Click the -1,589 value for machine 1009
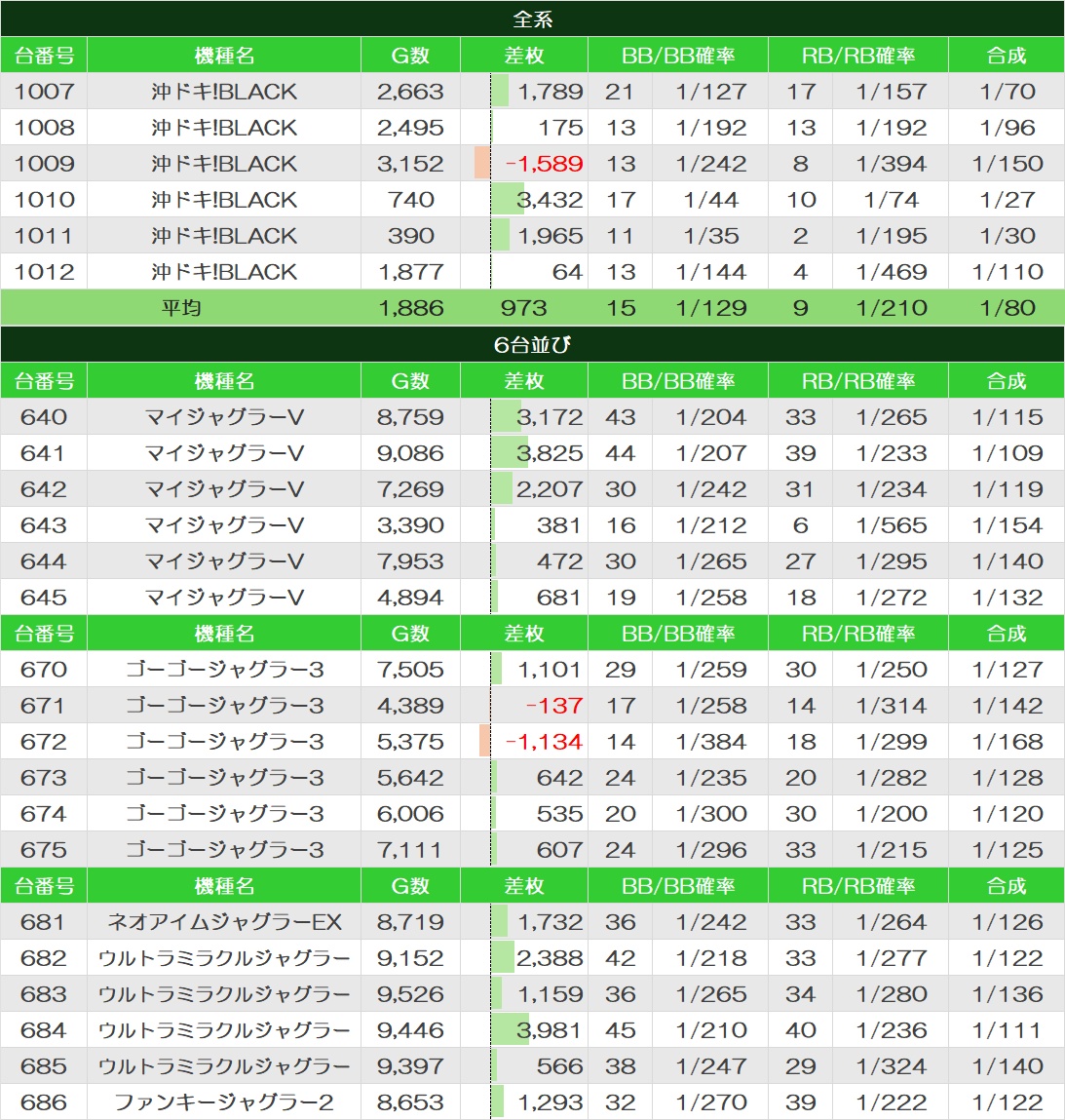 pos(545,164)
